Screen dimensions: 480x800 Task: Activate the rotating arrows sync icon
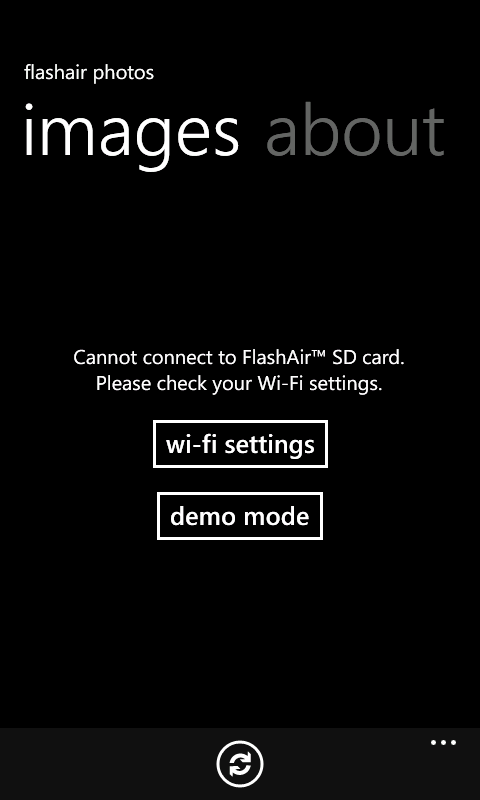click(240, 764)
